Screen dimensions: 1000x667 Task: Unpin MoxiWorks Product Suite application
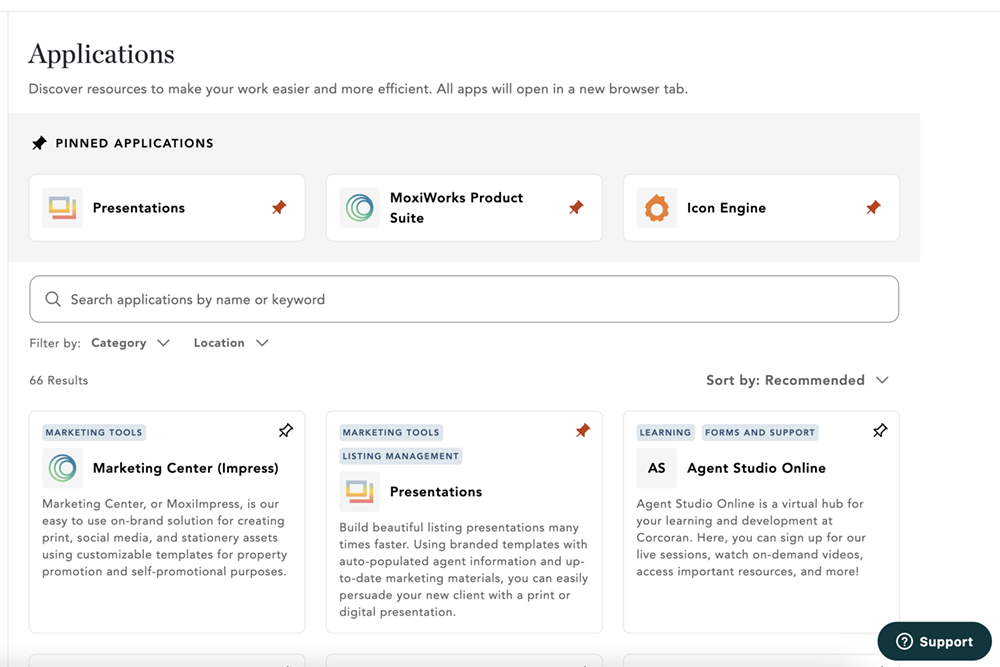pyautogui.click(x=576, y=207)
